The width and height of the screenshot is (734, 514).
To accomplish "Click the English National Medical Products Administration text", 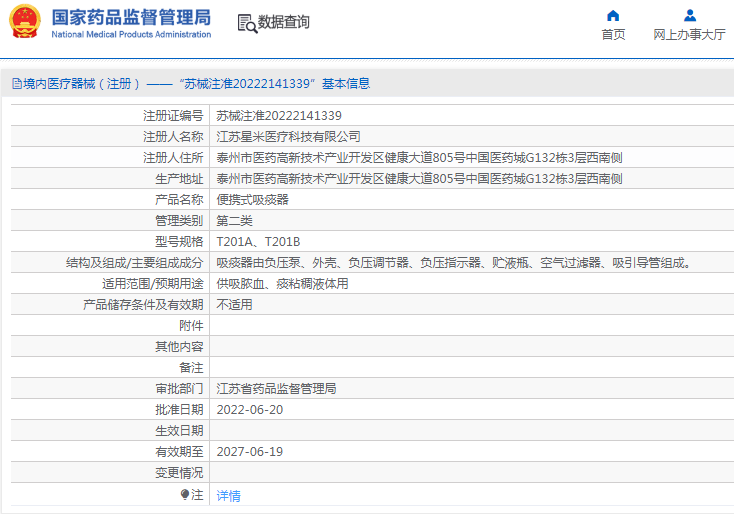I will tap(130, 34).
